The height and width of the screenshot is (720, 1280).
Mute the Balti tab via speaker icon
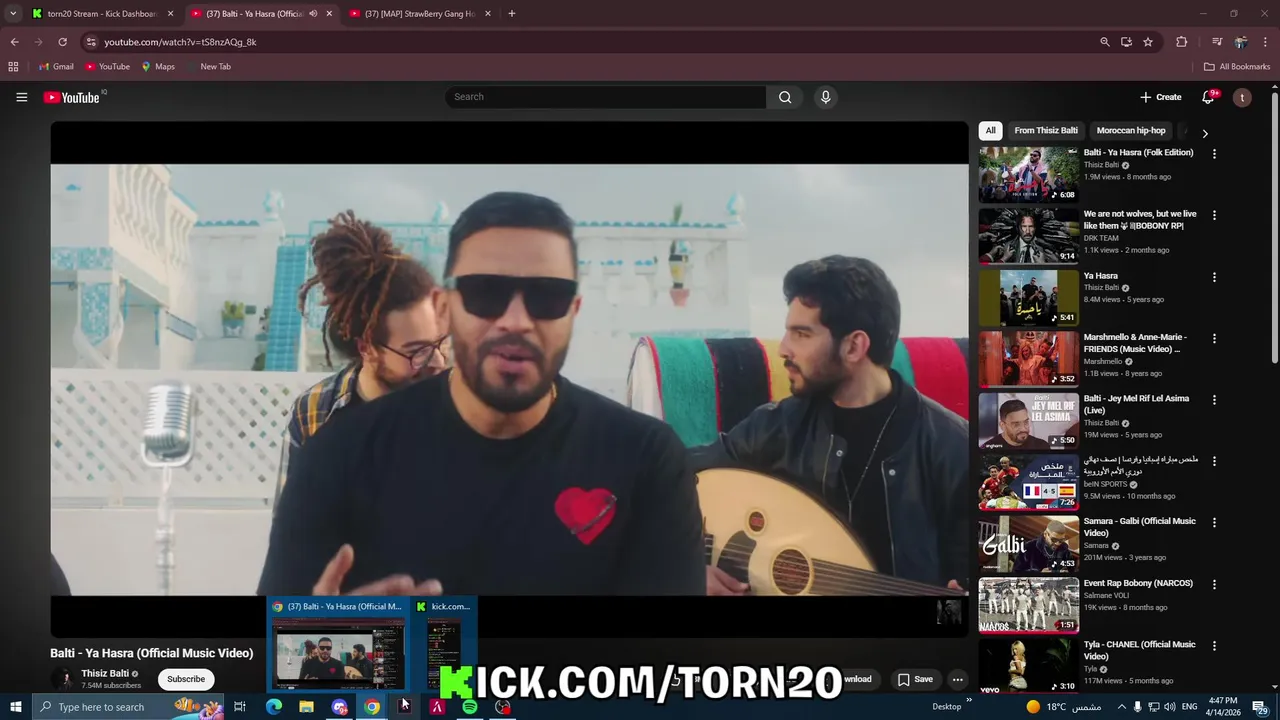[313, 14]
